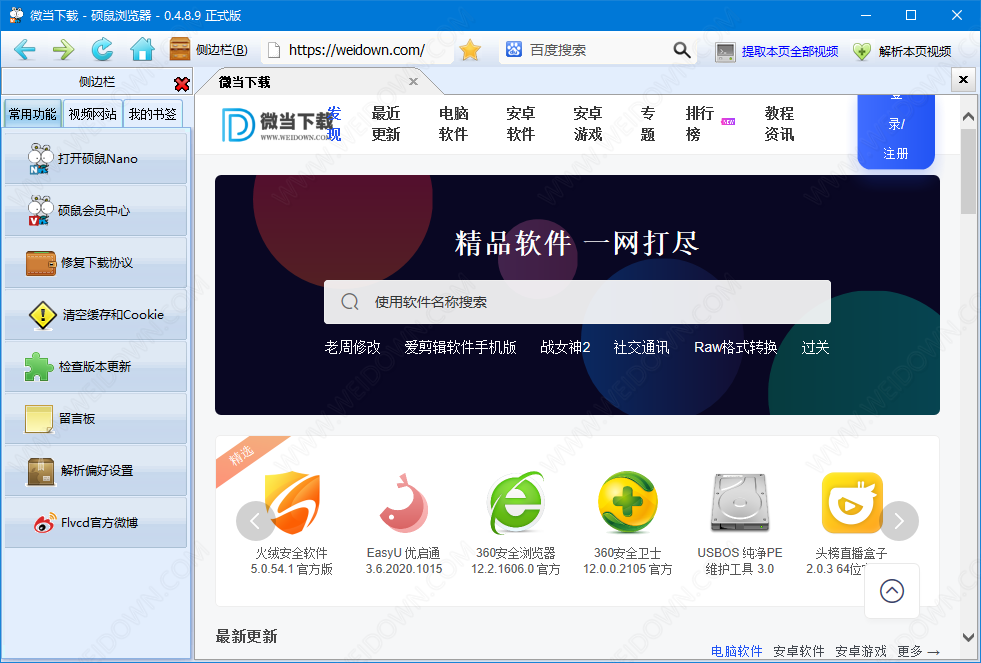981x663 pixels.
Task: Switch to 我的书签 tab
Action: [x=153, y=114]
